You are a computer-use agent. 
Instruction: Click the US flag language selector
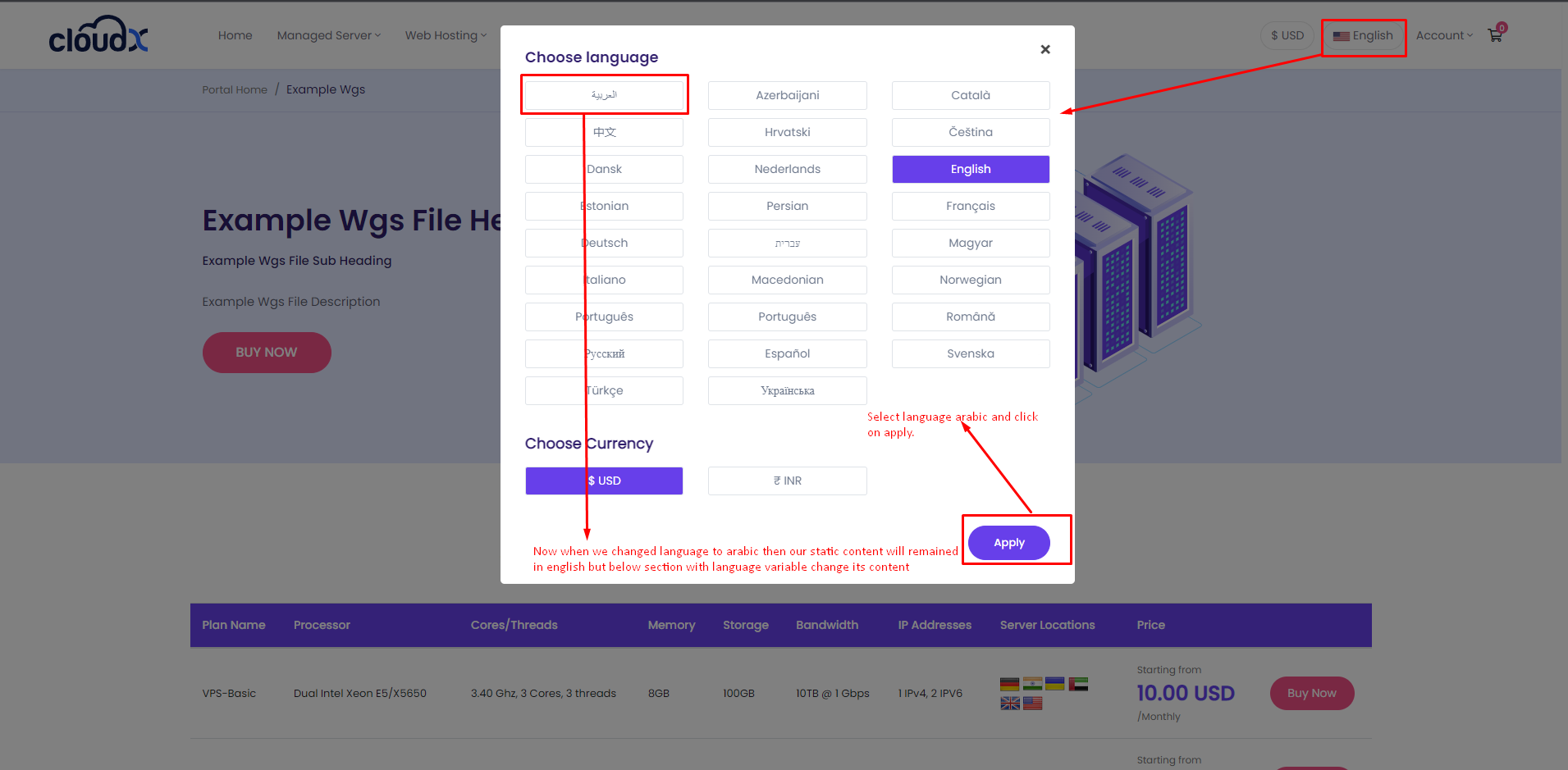point(1363,36)
